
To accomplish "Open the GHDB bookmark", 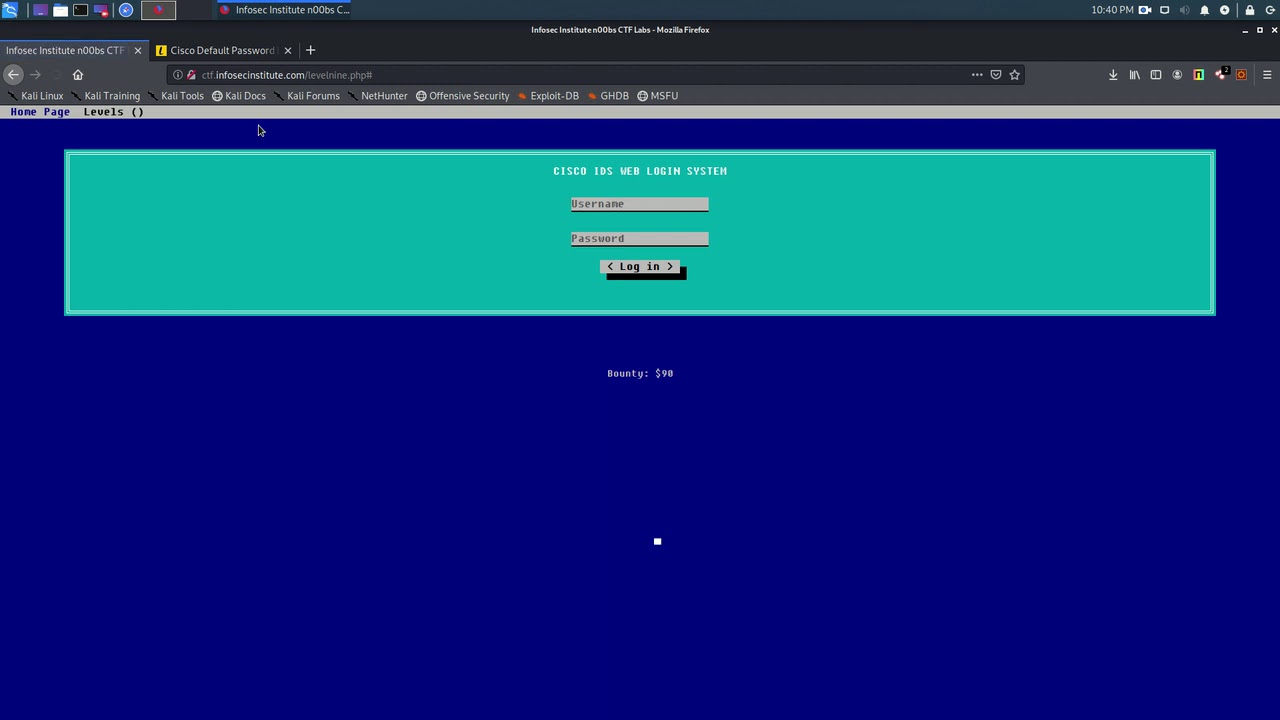I will pos(608,96).
